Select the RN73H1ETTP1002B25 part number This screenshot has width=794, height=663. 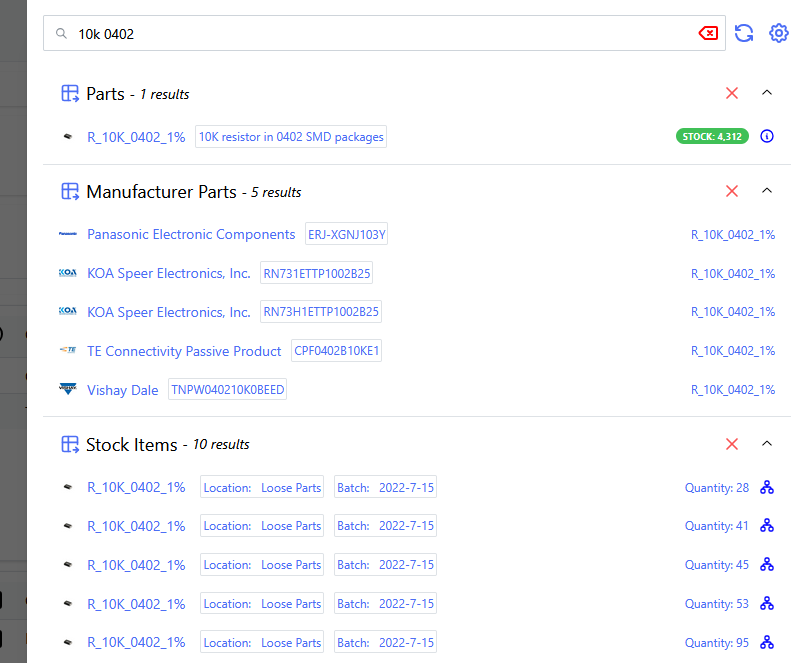[321, 312]
